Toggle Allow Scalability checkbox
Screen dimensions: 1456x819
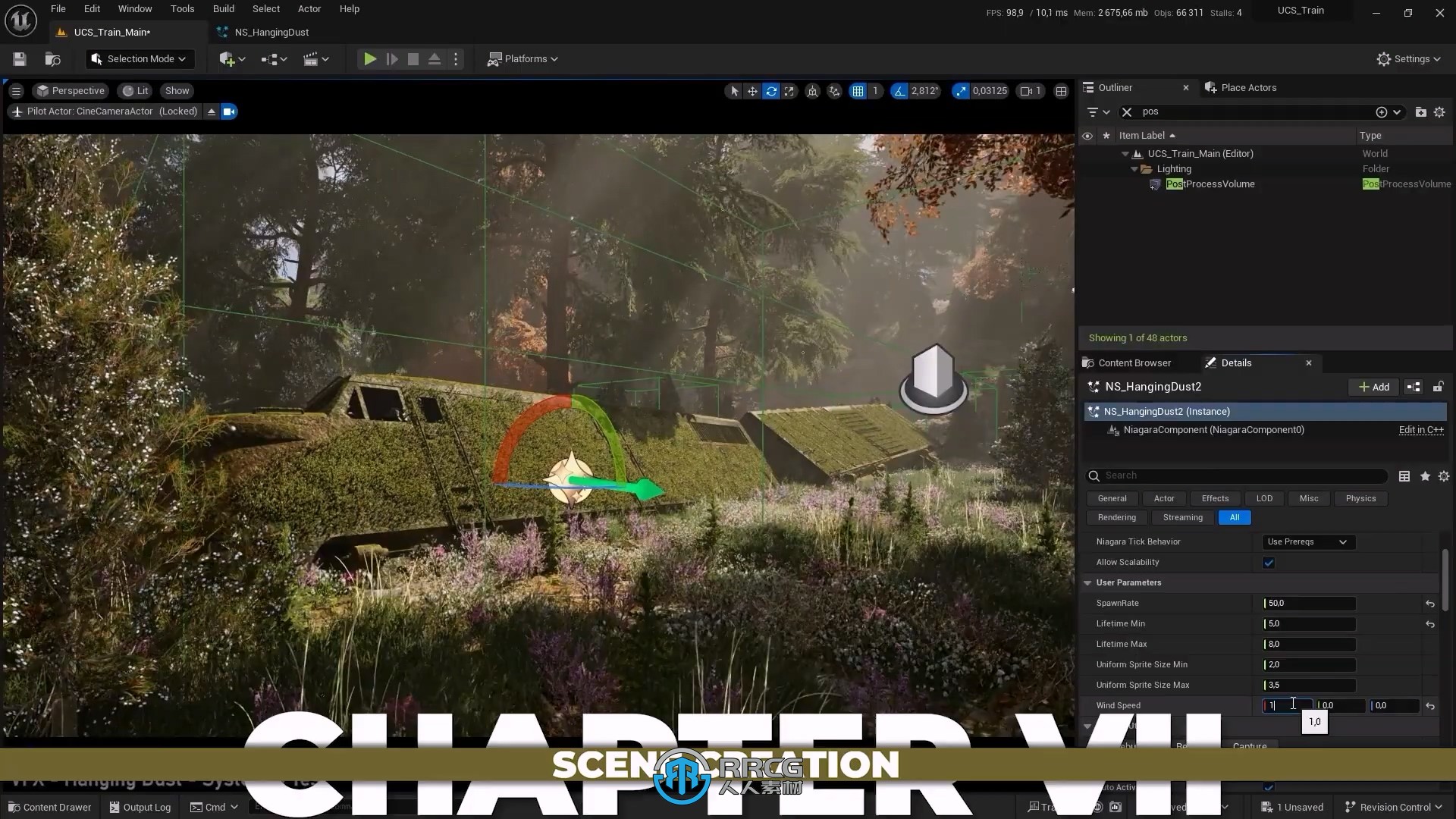click(x=1269, y=561)
